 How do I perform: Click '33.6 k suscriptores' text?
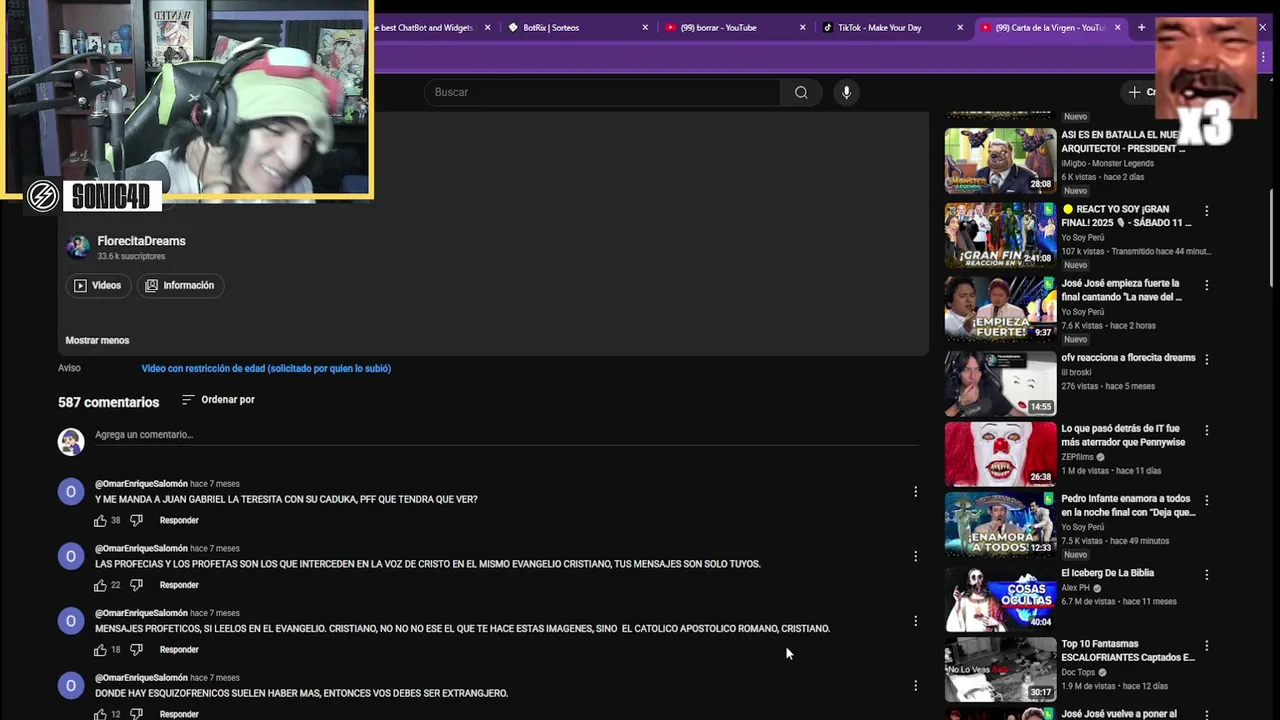(x=131, y=257)
